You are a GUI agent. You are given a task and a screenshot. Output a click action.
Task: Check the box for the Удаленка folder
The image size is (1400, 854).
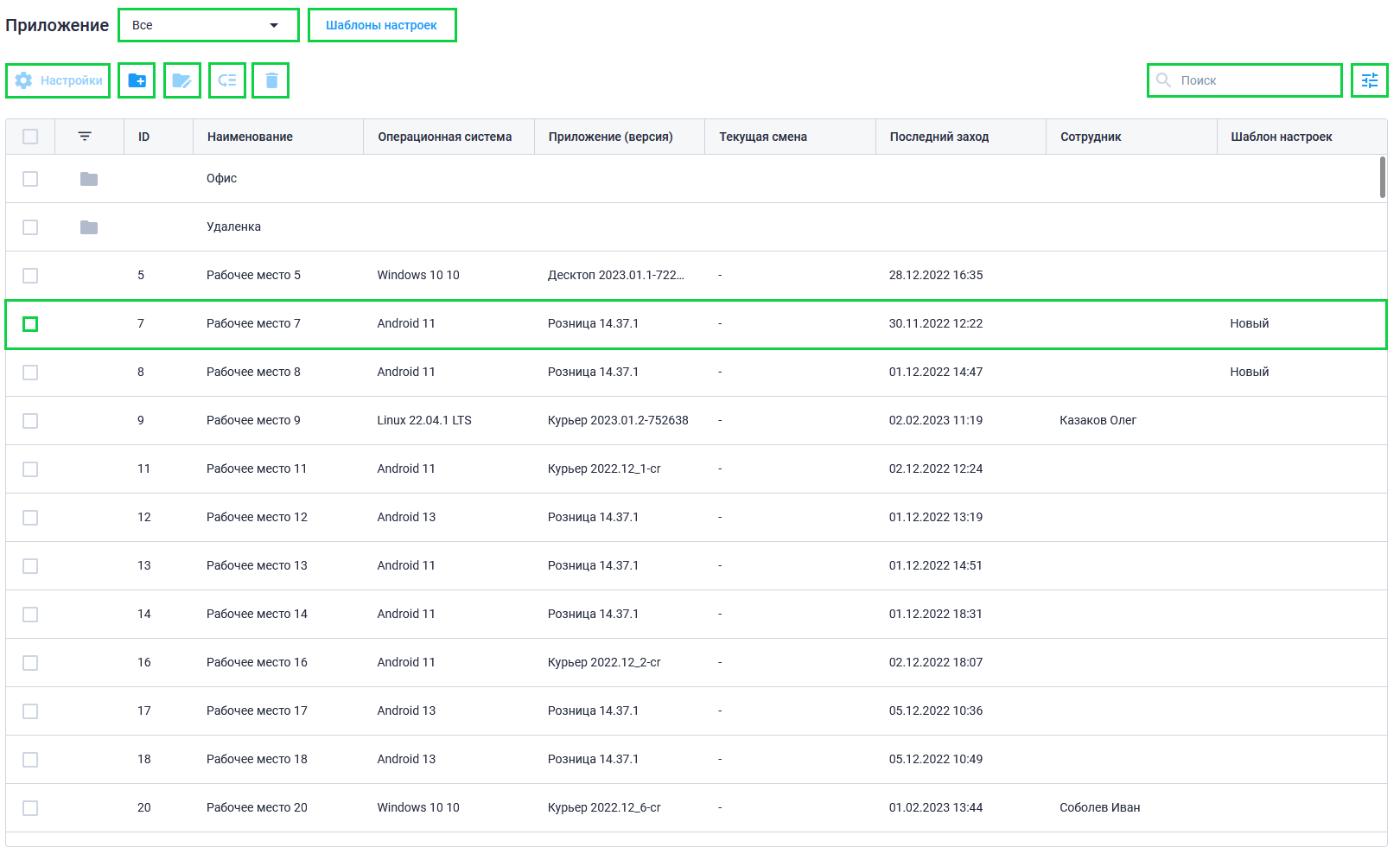coord(30,227)
